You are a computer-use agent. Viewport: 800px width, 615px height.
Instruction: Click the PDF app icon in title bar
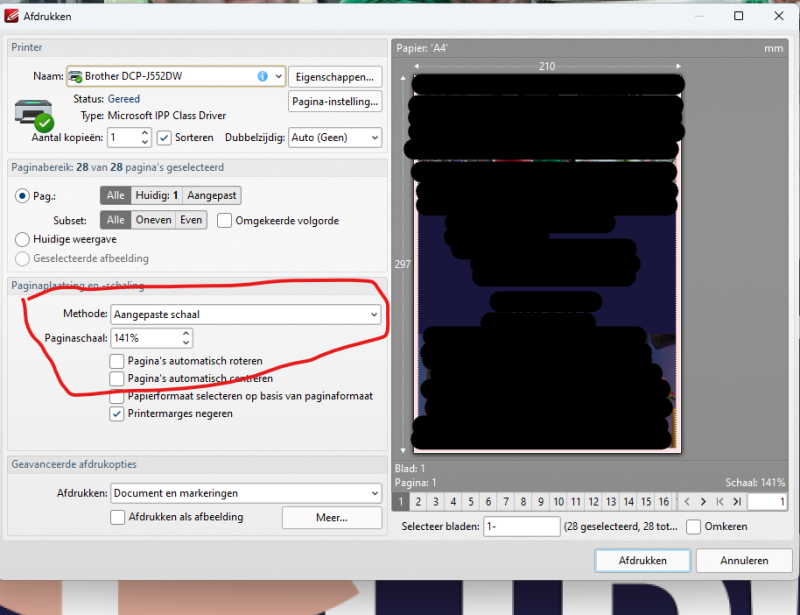pos(12,16)
